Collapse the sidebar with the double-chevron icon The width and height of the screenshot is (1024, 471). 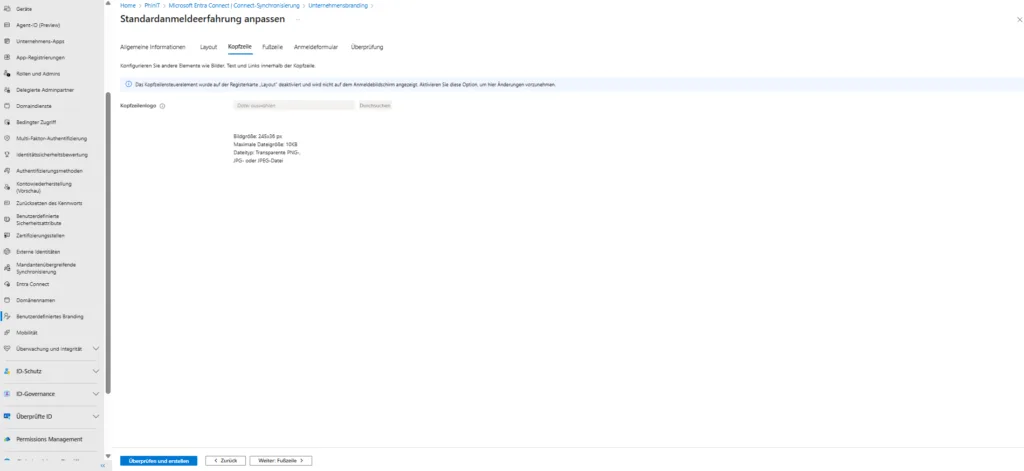[103, 466]
